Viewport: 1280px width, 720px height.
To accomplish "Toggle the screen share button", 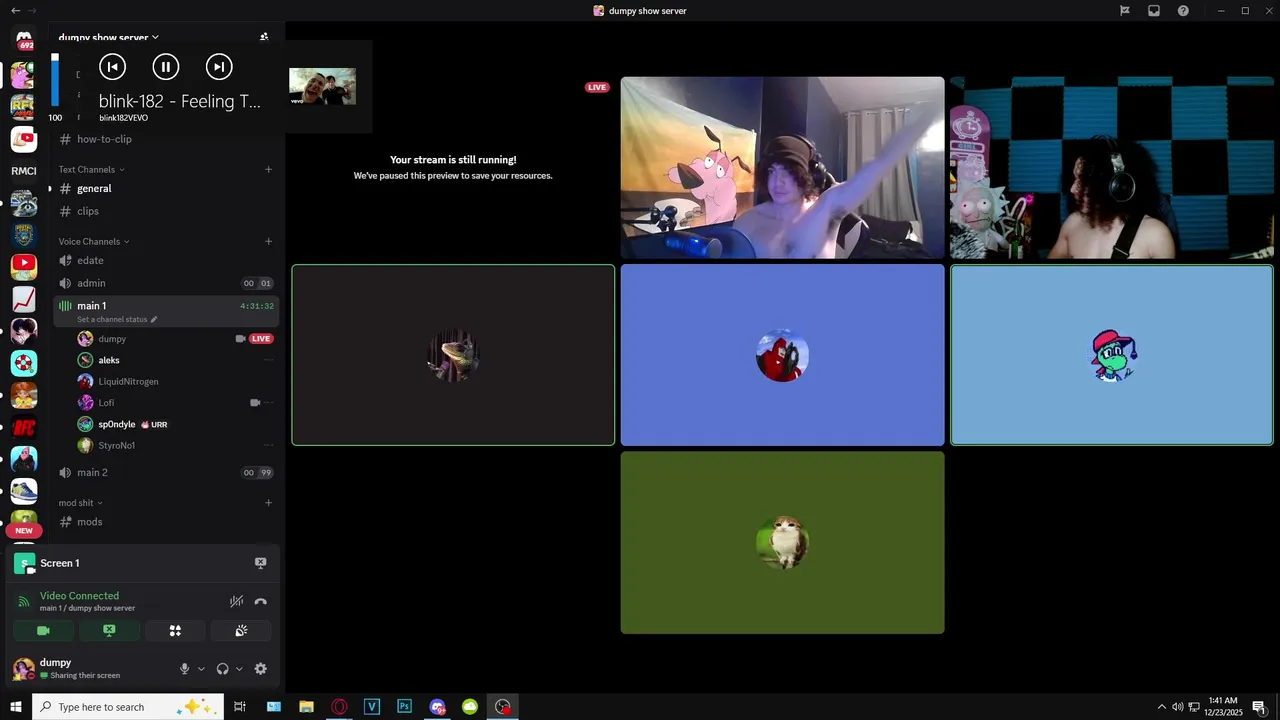I will [x=109, y=631].
